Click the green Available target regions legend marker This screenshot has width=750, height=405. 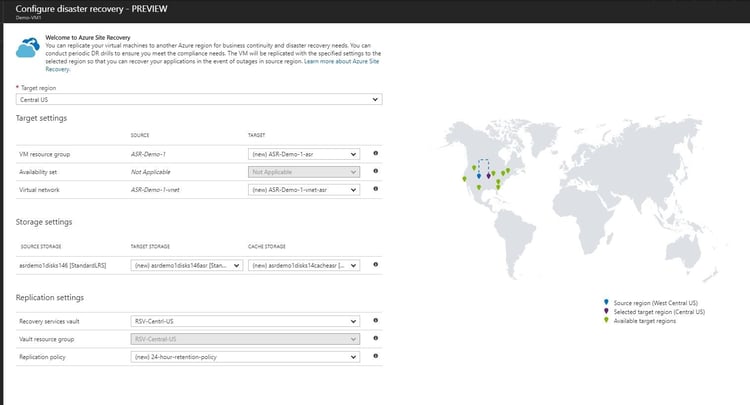click(x=606, y=320)
